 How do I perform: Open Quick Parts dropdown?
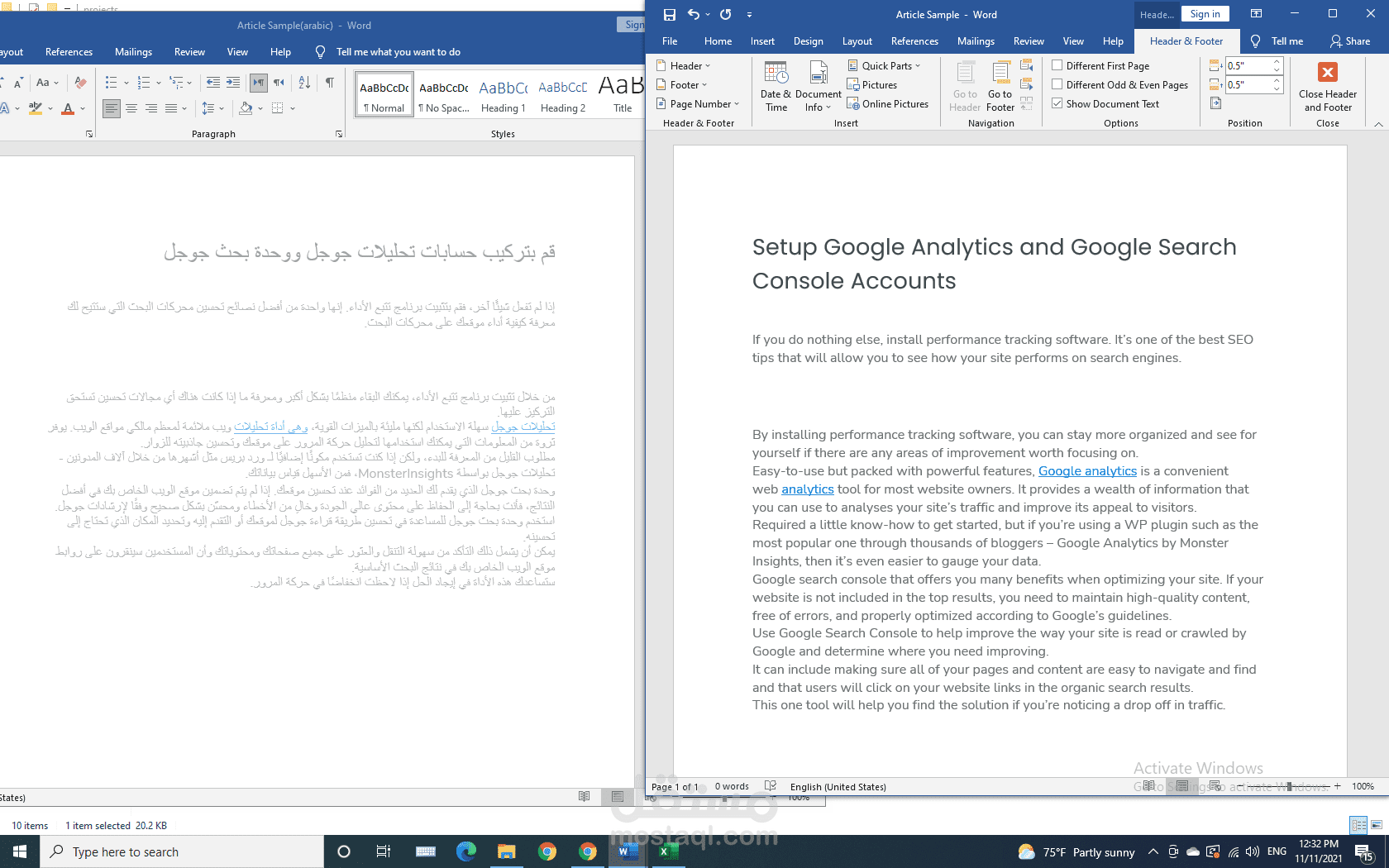tap(884, 65)
